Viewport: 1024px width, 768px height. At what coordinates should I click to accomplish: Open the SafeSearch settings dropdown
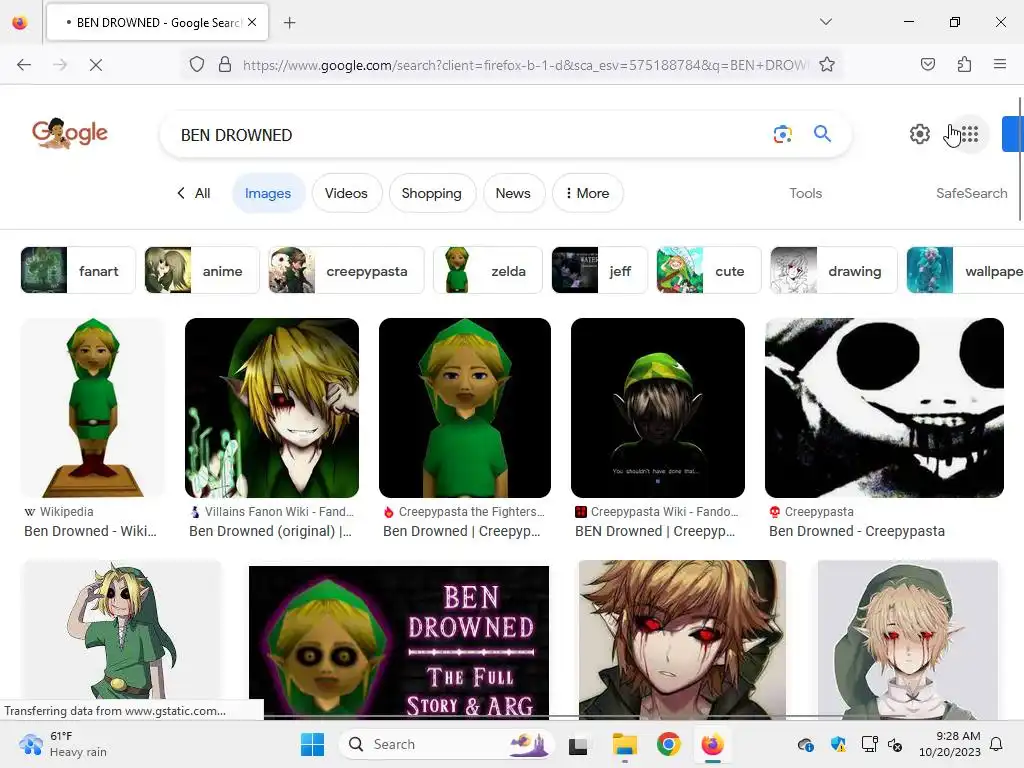coord(971,193)
